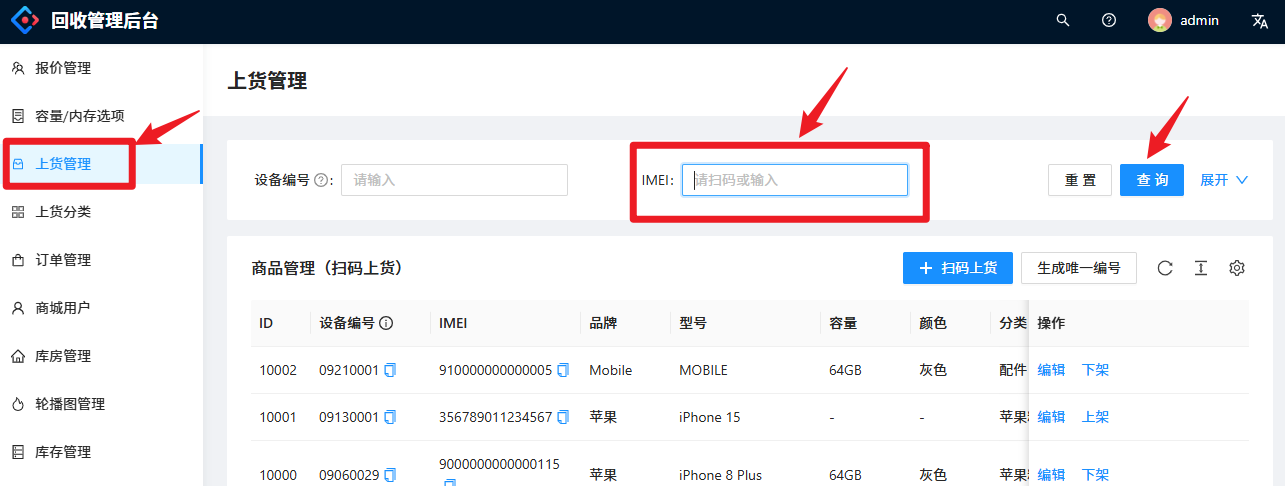Click the 扫码上货 button
Screen dimensions: 1285x486
[958, 268]
